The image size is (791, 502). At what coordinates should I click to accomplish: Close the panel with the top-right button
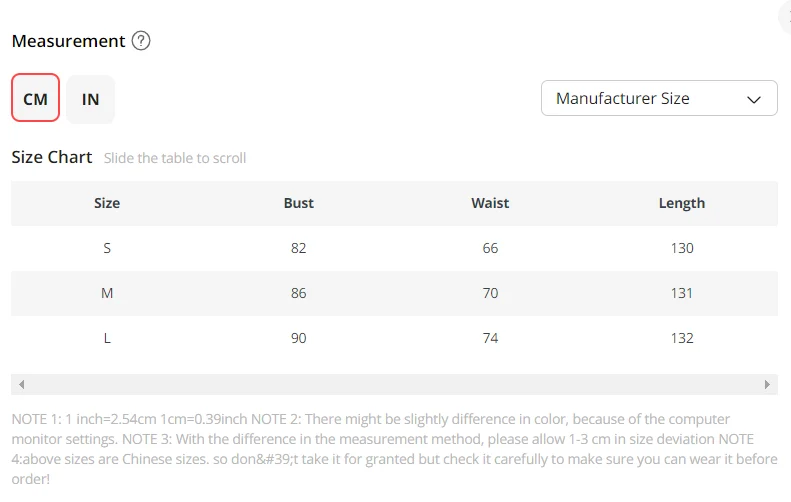click(786, 18)
